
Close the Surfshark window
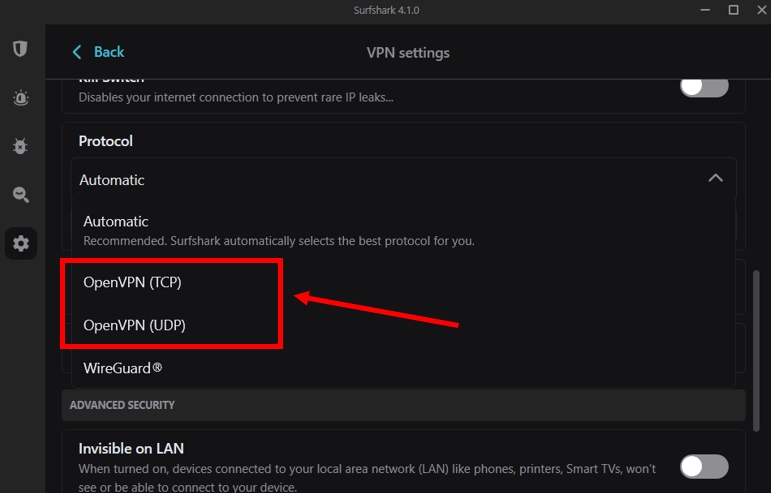click(760, 10)
